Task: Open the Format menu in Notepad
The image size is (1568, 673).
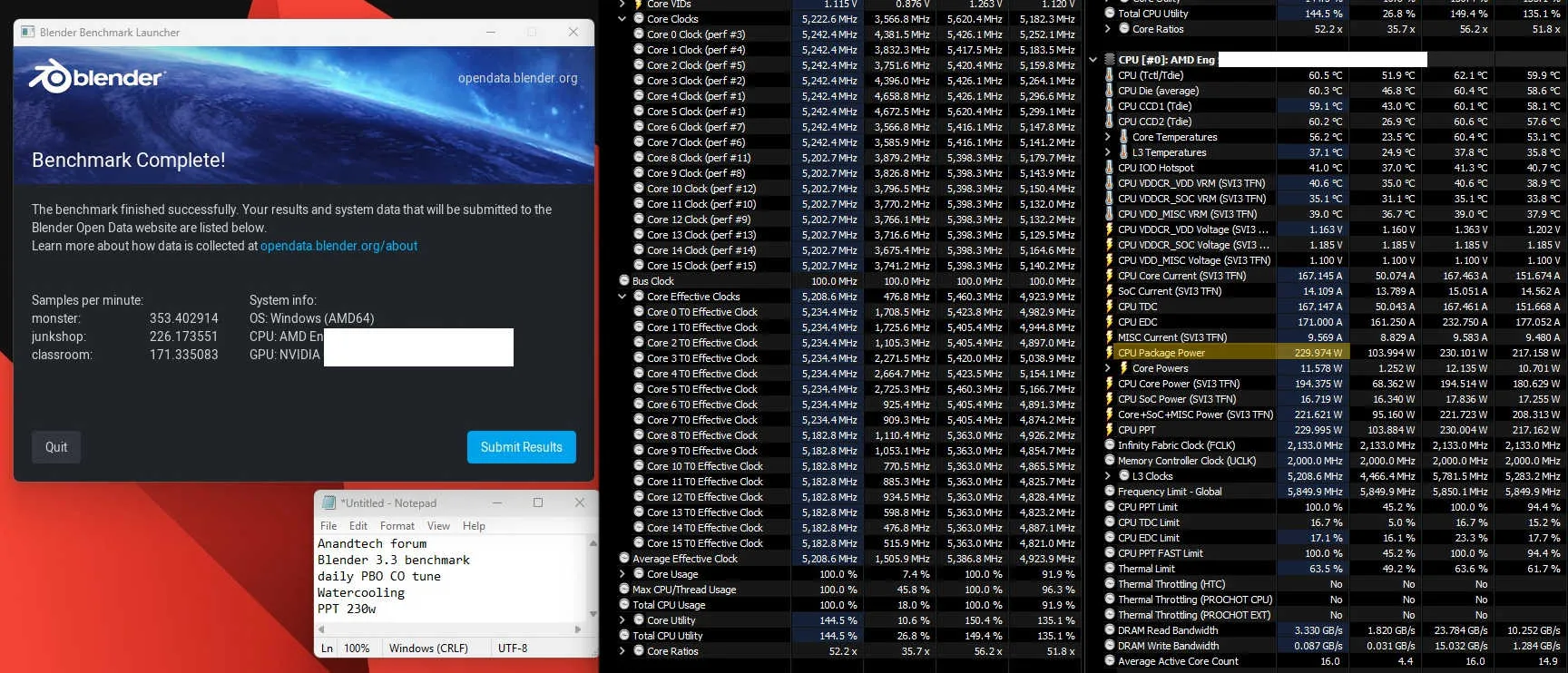Action: 397,526
